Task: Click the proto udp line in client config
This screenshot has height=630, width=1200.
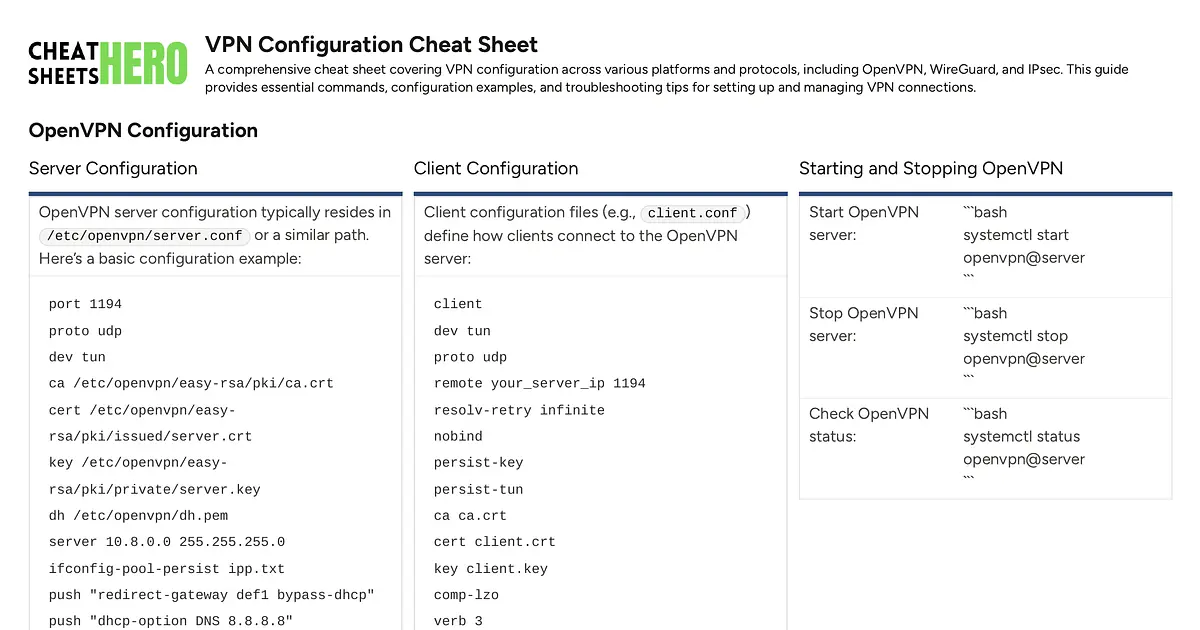Action: coord(470,356)
